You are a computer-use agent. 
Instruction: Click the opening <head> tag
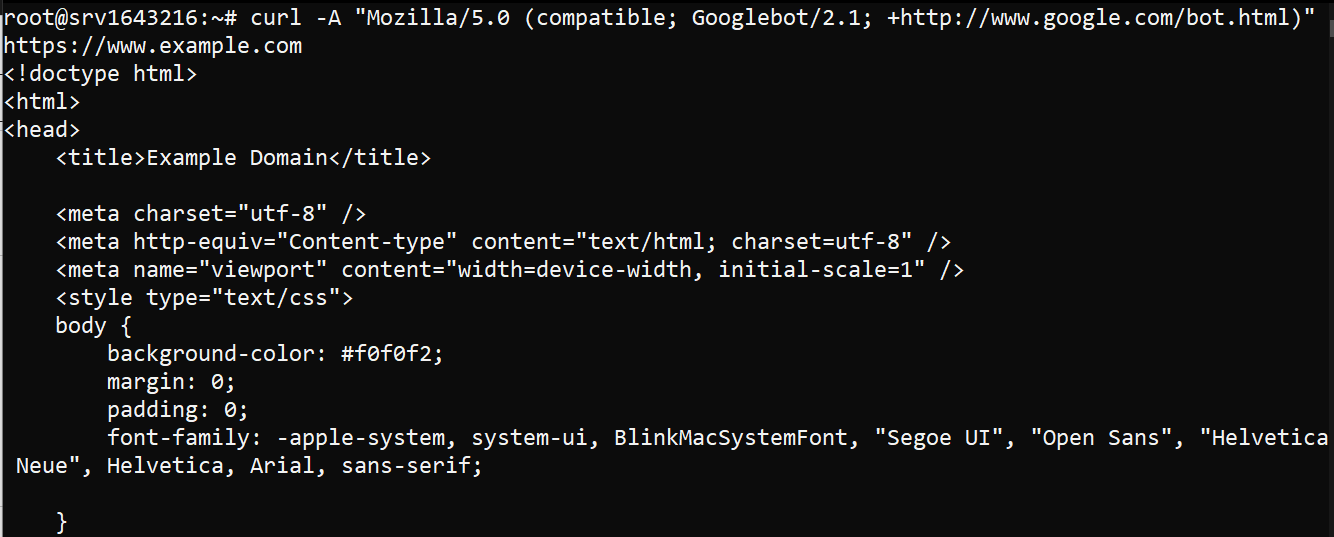pyautogui.click(x=42, y=130)
